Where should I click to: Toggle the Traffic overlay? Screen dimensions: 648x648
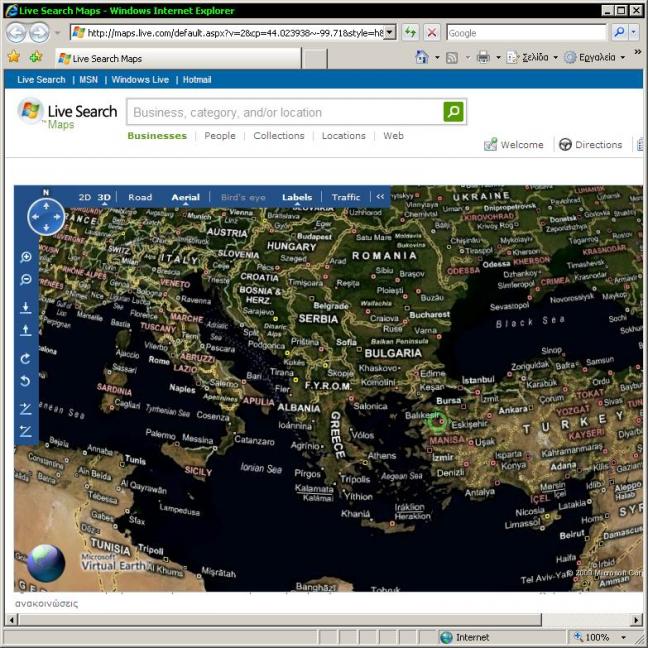[345, 197]
